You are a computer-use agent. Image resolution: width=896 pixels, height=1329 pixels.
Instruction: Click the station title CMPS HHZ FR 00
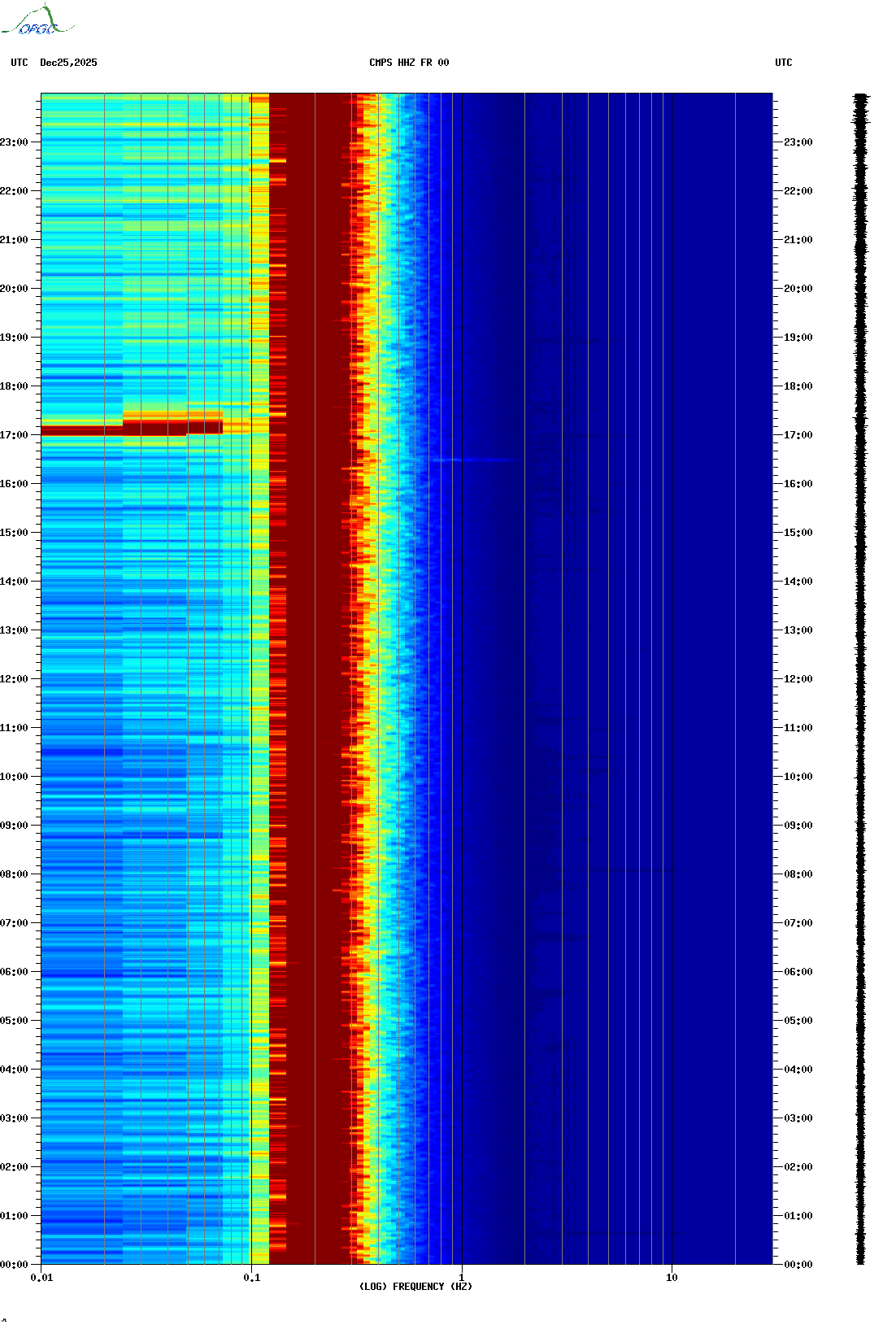point(409,63)
